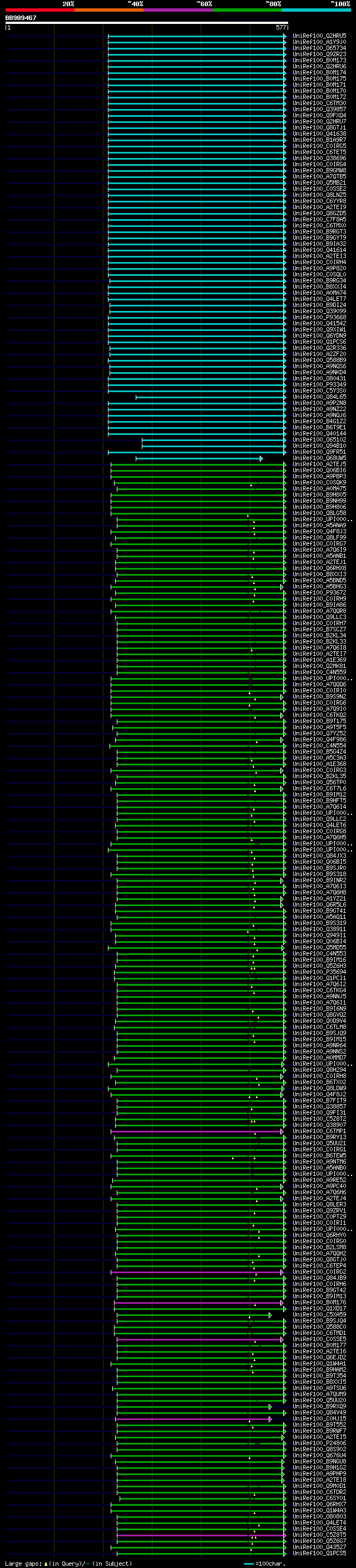This screenshot has width=356, height=1568.
Task: Open hit UniRef100_C6TET5
Action: pyautogui.click(x=319, y=152)
